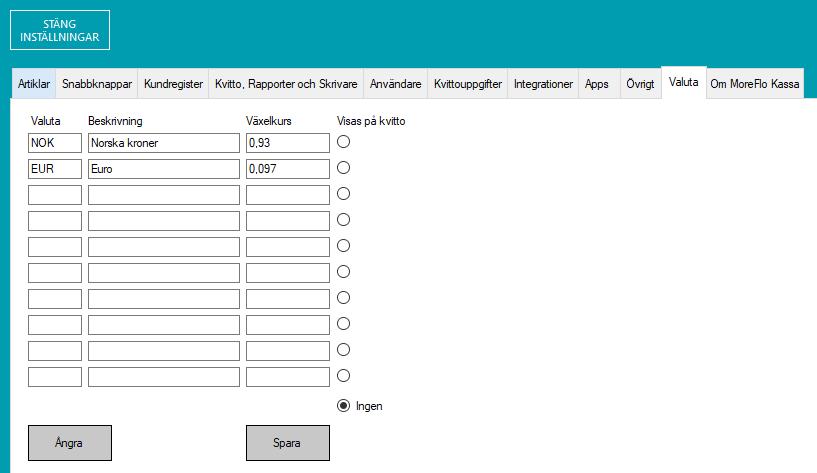The height and width of the screenshot is (473, 817).
Task: Switch to the Integrationer tab
Action: pyautogui.click(x=543, y=84)
